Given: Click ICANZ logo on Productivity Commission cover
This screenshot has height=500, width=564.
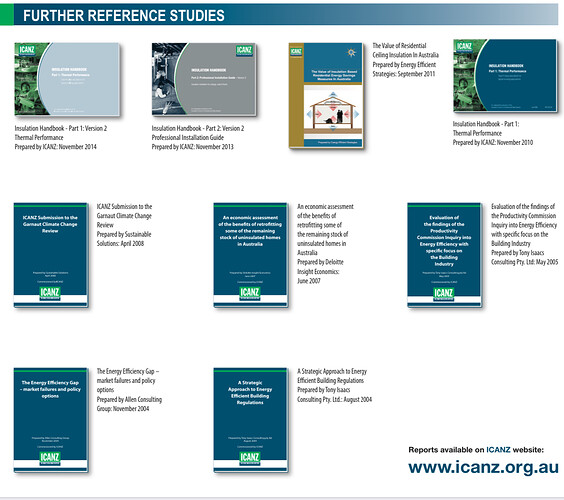Looking at the screenshot, I should 444,293.
